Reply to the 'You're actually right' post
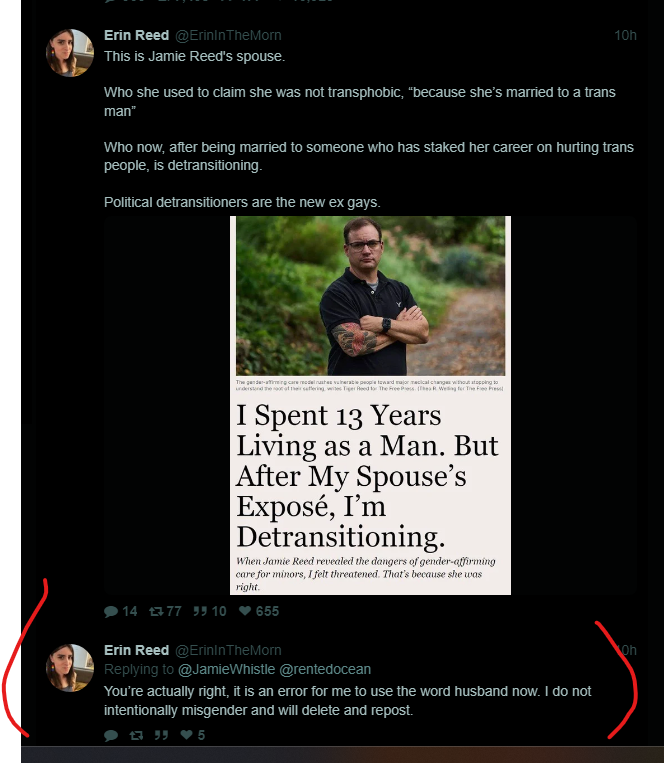Image resolution: width=664 pixels, height=763 pixels. 111,735
